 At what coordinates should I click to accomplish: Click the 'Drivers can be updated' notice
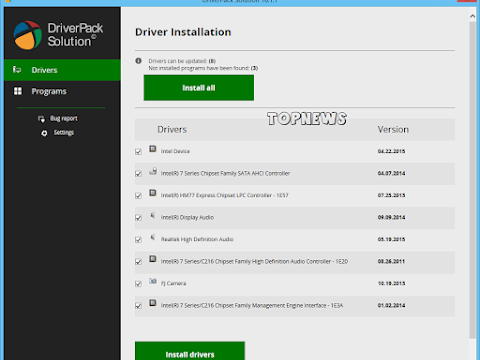coord(182,61)
